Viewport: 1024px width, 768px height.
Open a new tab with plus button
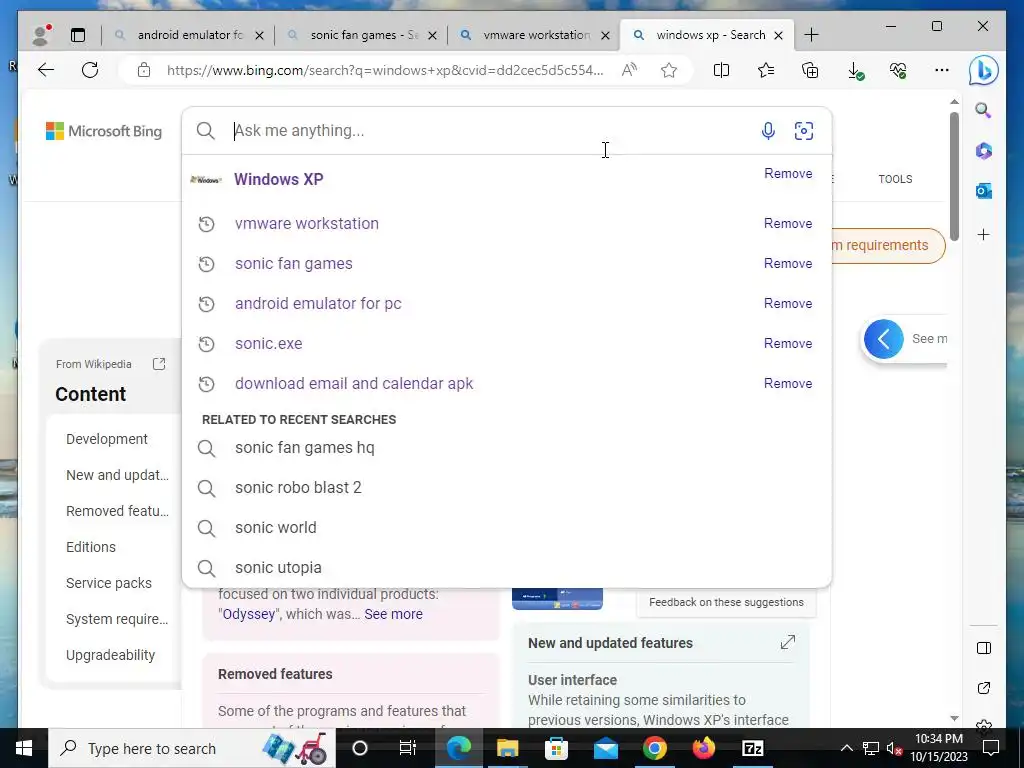811,35
